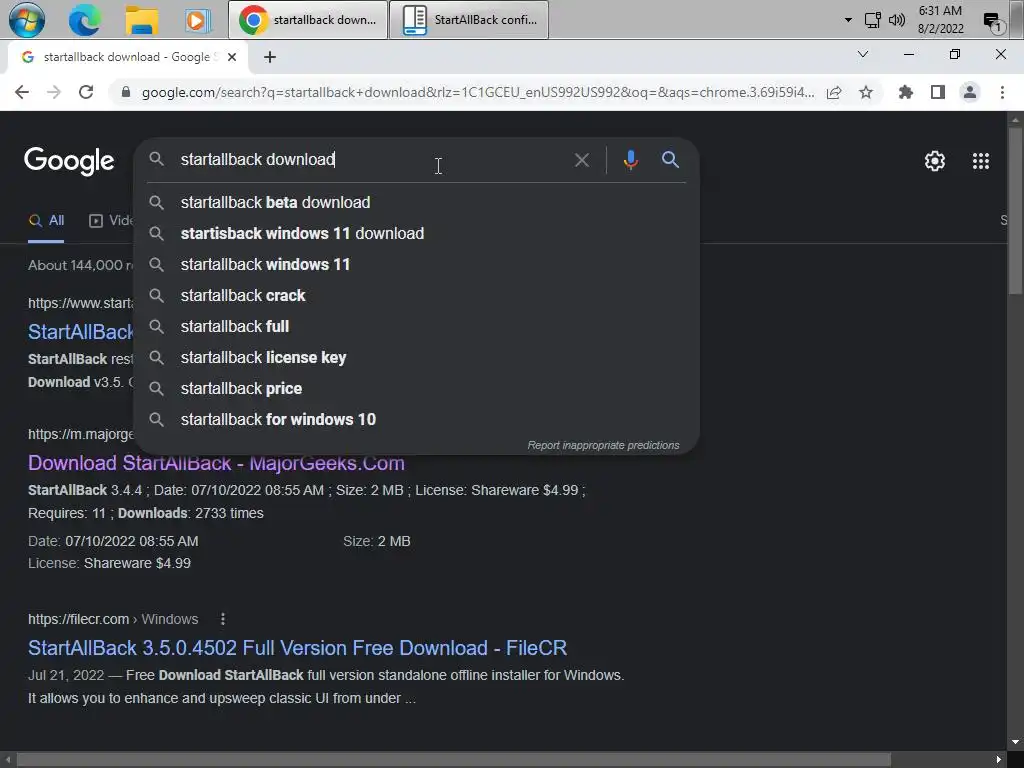Open the clock showing 6:31 AM

940,20
